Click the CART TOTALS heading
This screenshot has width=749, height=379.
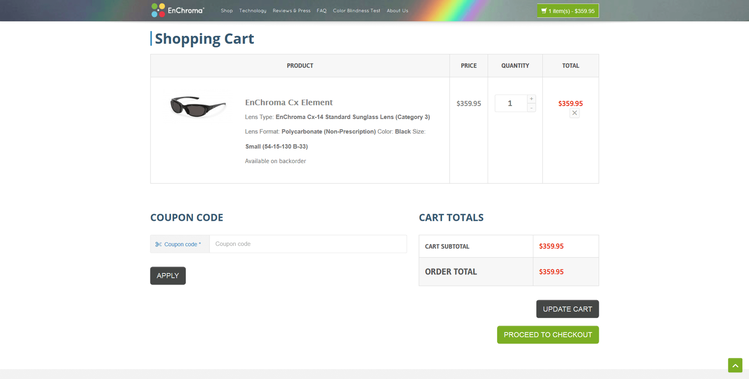point(451,217)
